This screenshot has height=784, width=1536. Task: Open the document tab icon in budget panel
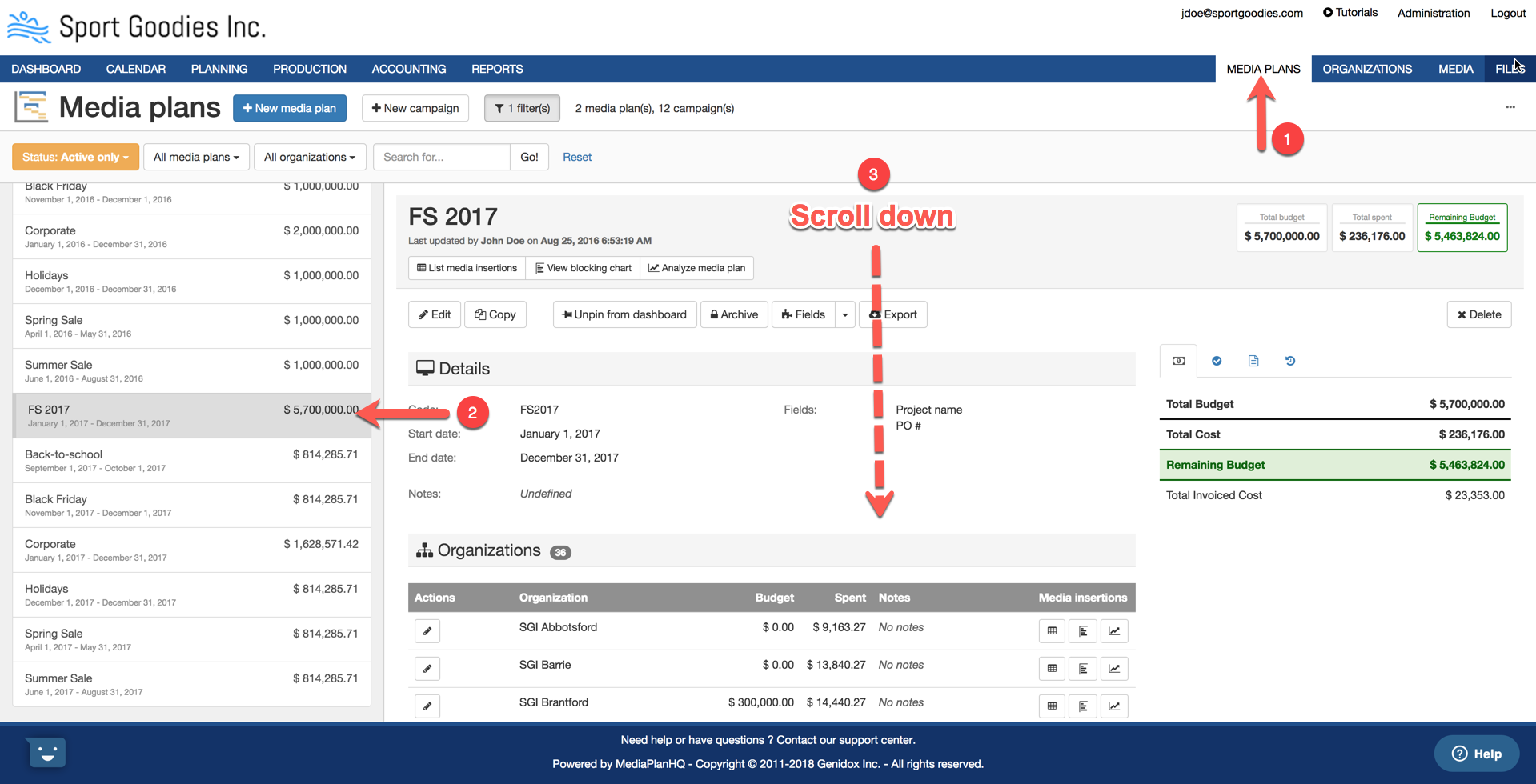pos(1253,361)
